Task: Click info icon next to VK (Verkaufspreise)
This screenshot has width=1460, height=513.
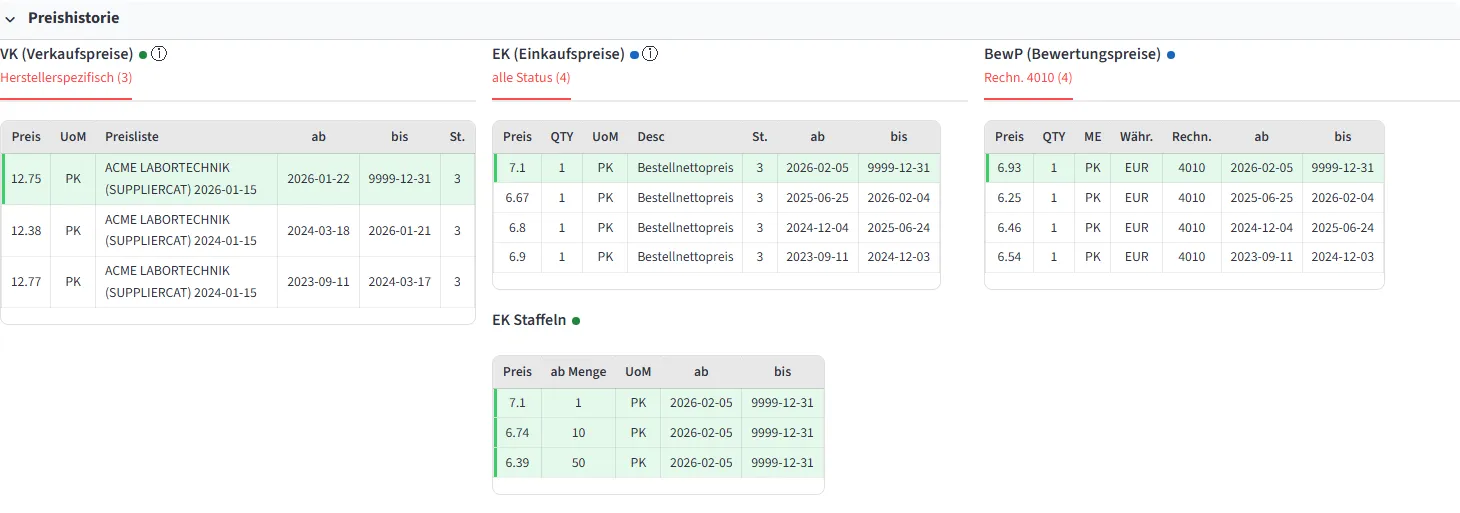Action: (x=159, y=54)
